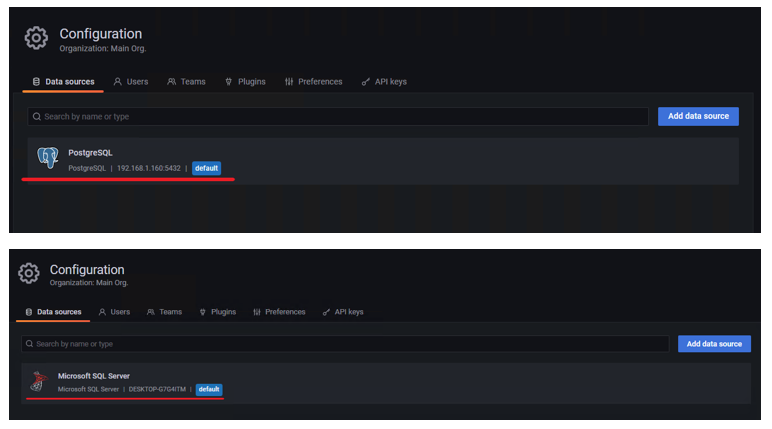Click Add data source button in top panel
The width and height of the screenshot is (772, 429).
(x=698, y=116)
